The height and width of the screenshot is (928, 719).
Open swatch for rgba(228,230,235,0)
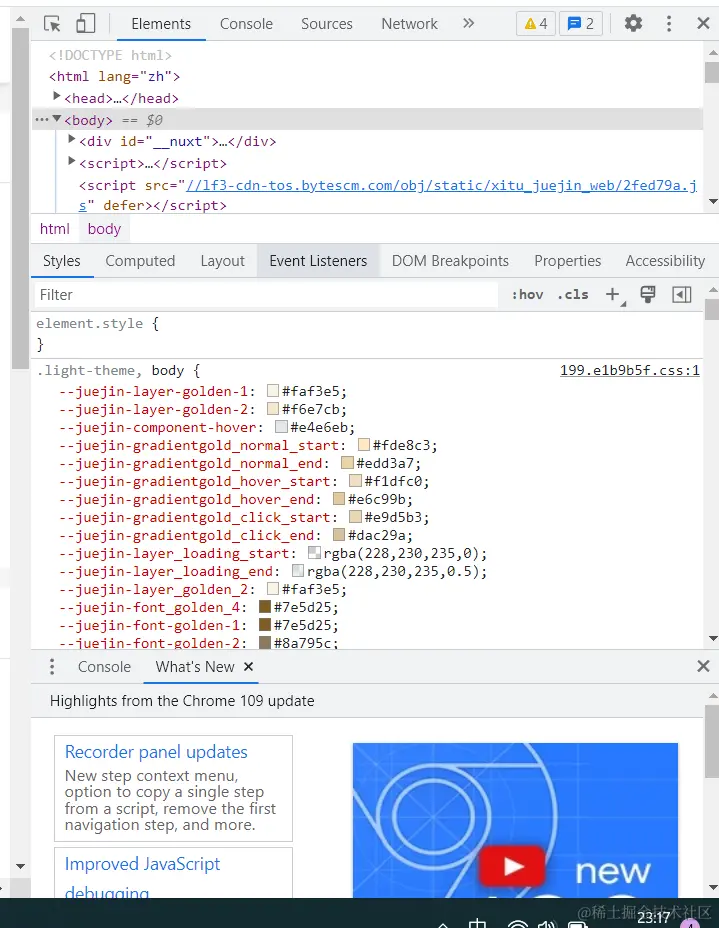tap(314, 553)
